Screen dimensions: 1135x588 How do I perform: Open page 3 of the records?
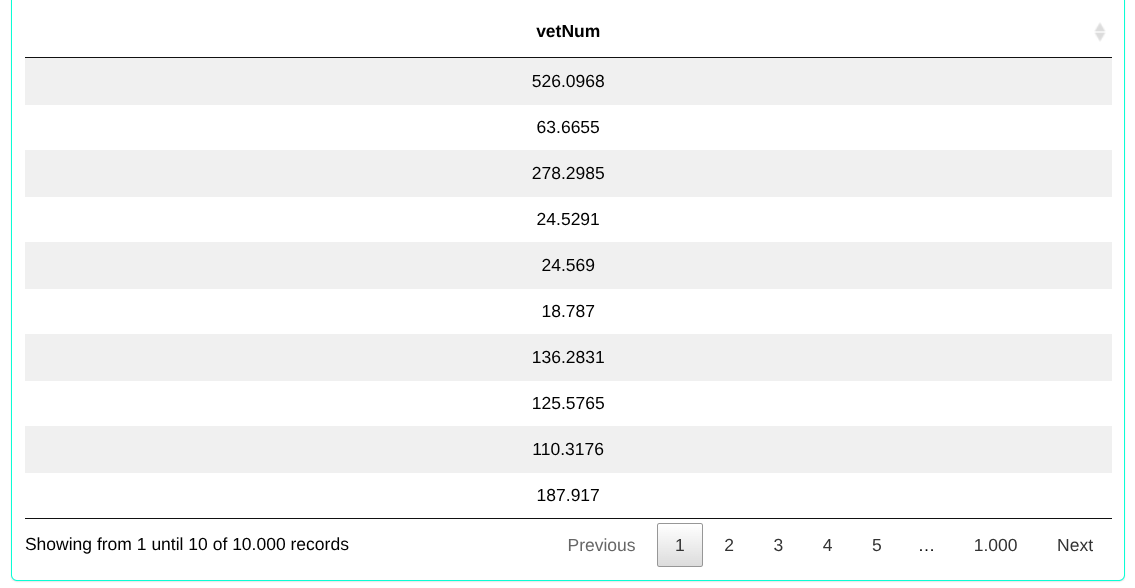778,545
